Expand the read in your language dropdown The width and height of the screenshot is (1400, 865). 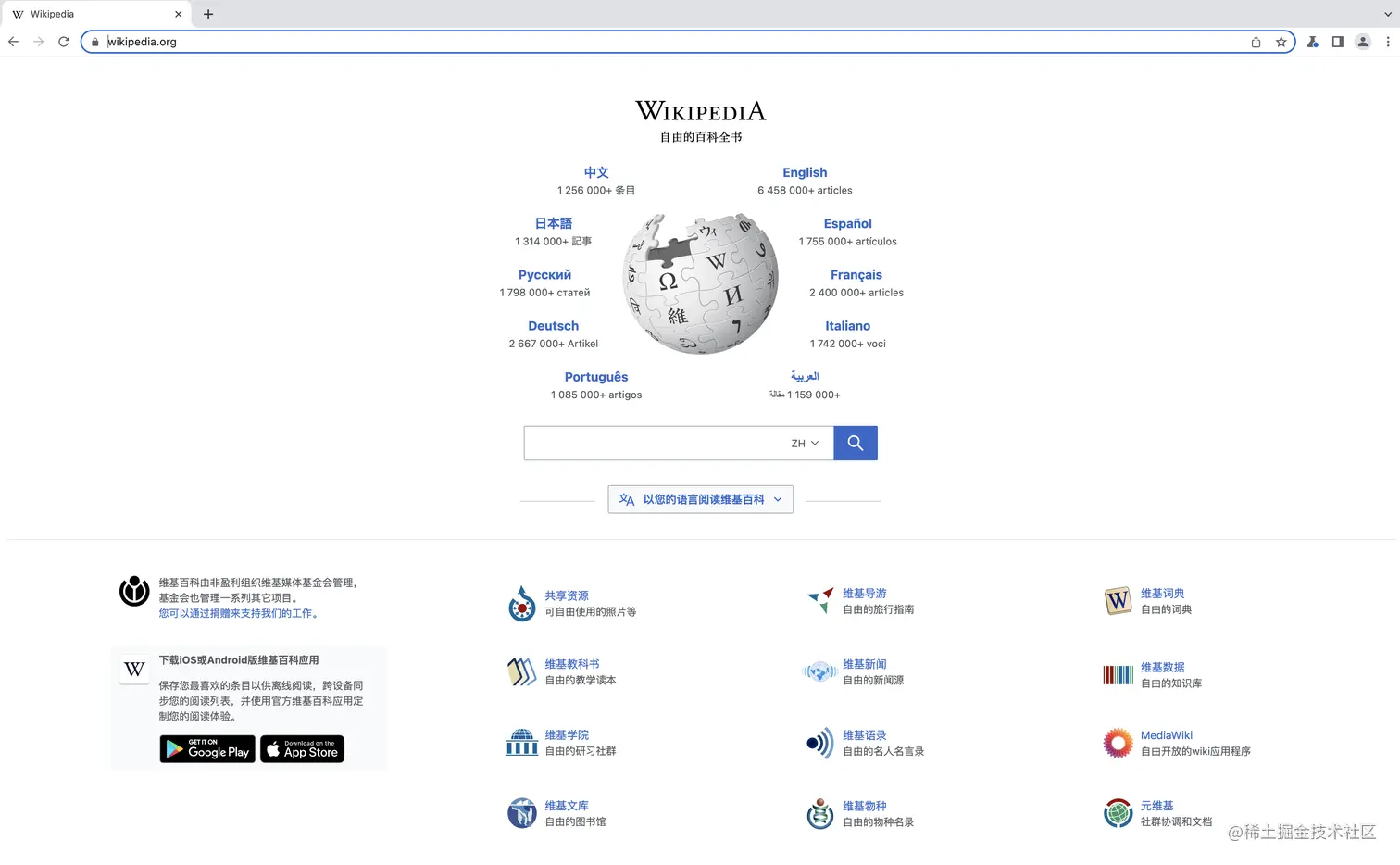701,499
